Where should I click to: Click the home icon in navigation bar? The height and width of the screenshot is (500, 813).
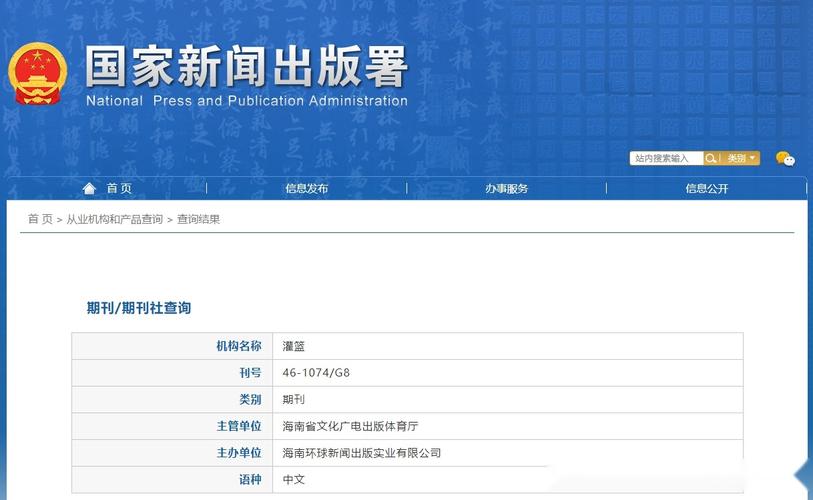pyautogui.click(x=89, y=188)
